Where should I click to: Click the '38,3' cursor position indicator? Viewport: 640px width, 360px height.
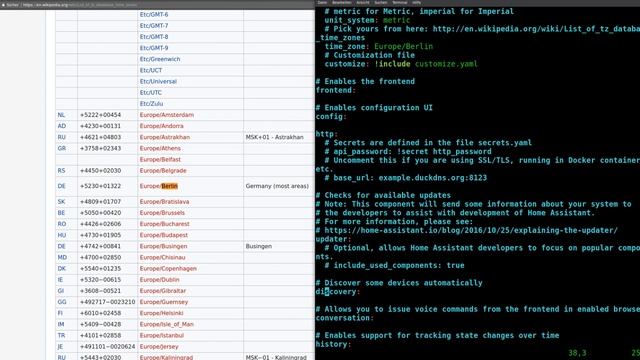point(577,353)
